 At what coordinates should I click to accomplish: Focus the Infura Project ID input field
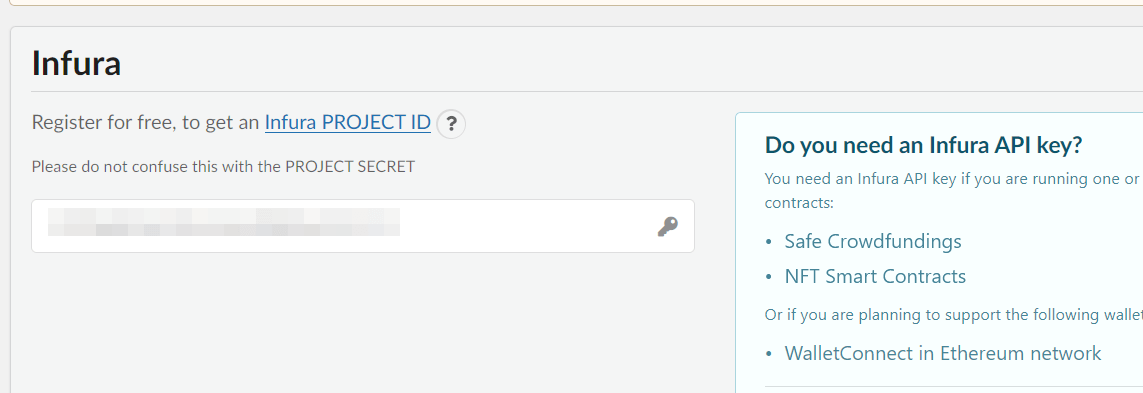pyautogui.click(x=362, y=226)
